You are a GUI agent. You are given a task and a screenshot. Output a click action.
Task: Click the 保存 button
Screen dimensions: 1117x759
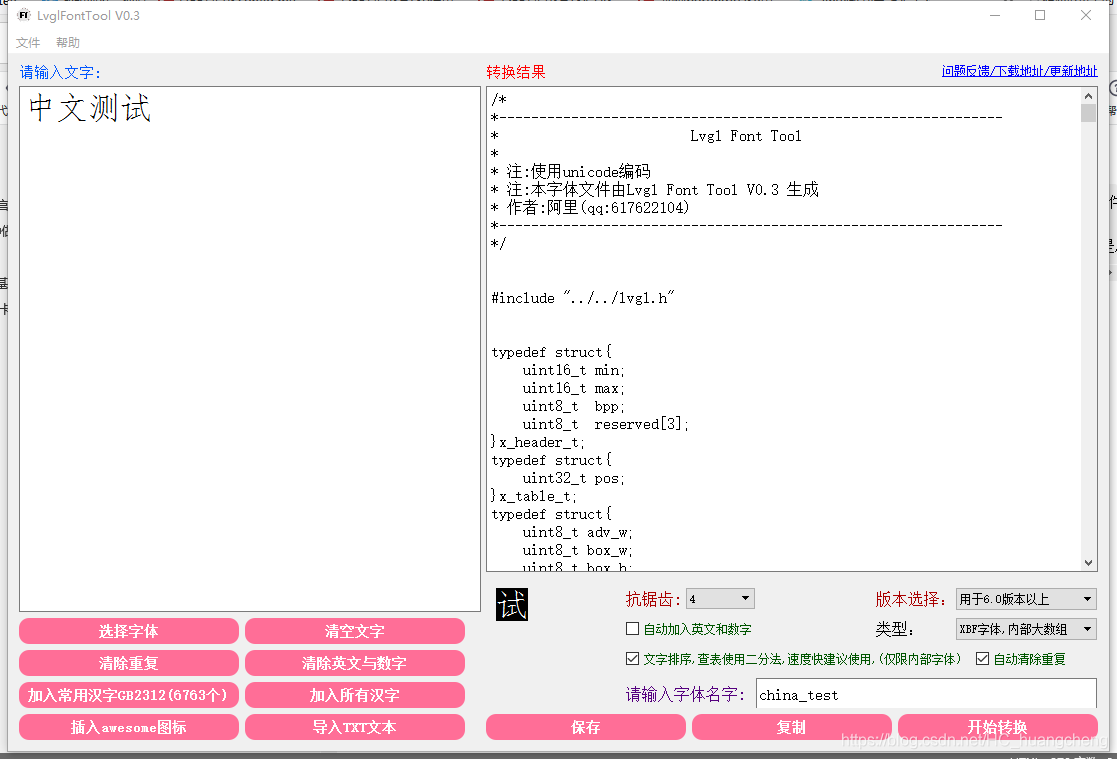(x=586, y=727)
